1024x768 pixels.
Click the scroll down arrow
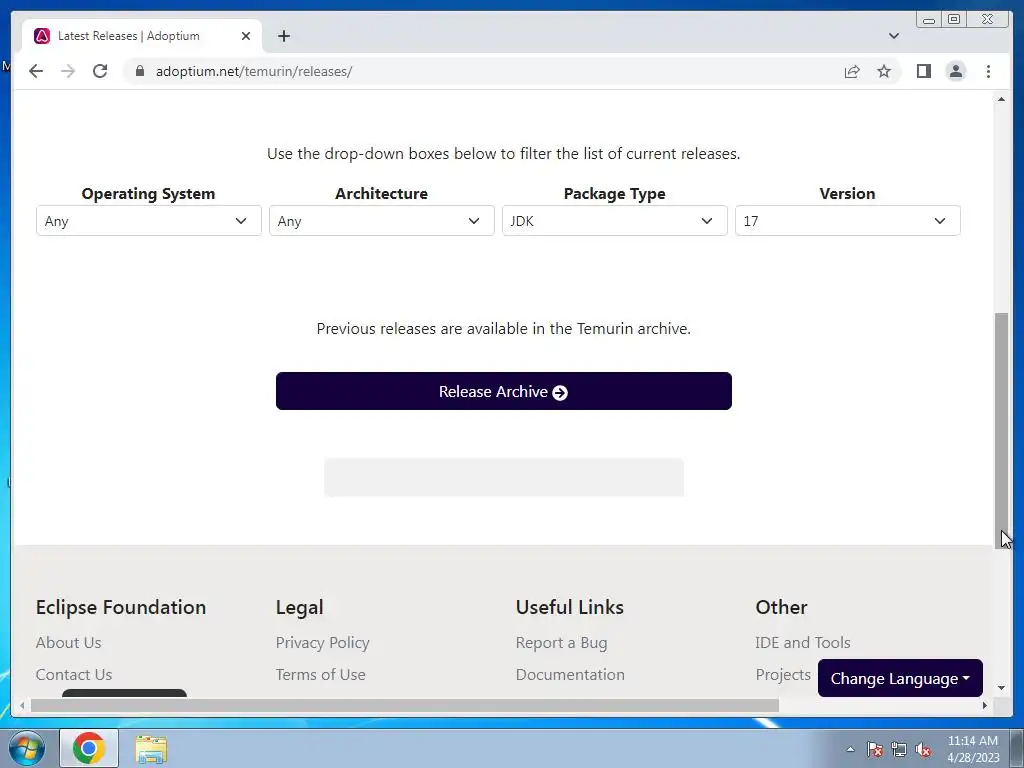click(x=1002, y=688)
